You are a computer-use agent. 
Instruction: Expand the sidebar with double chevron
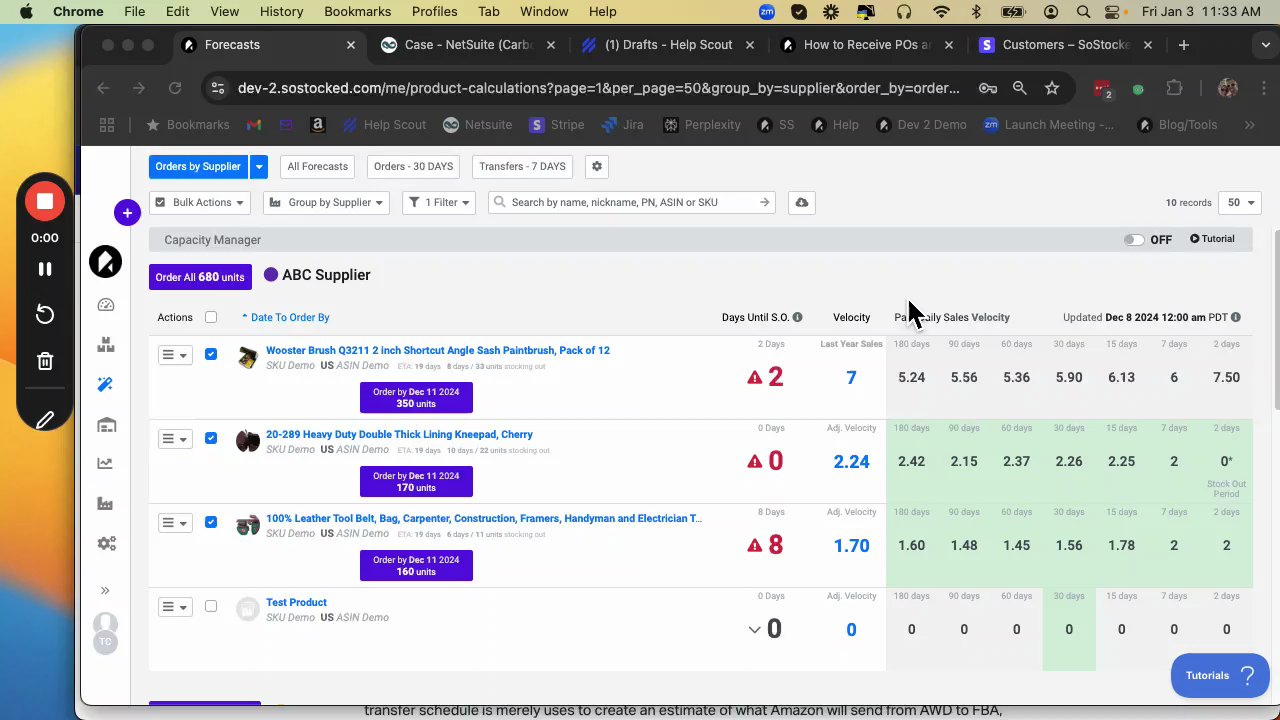[x=105, y=590]
